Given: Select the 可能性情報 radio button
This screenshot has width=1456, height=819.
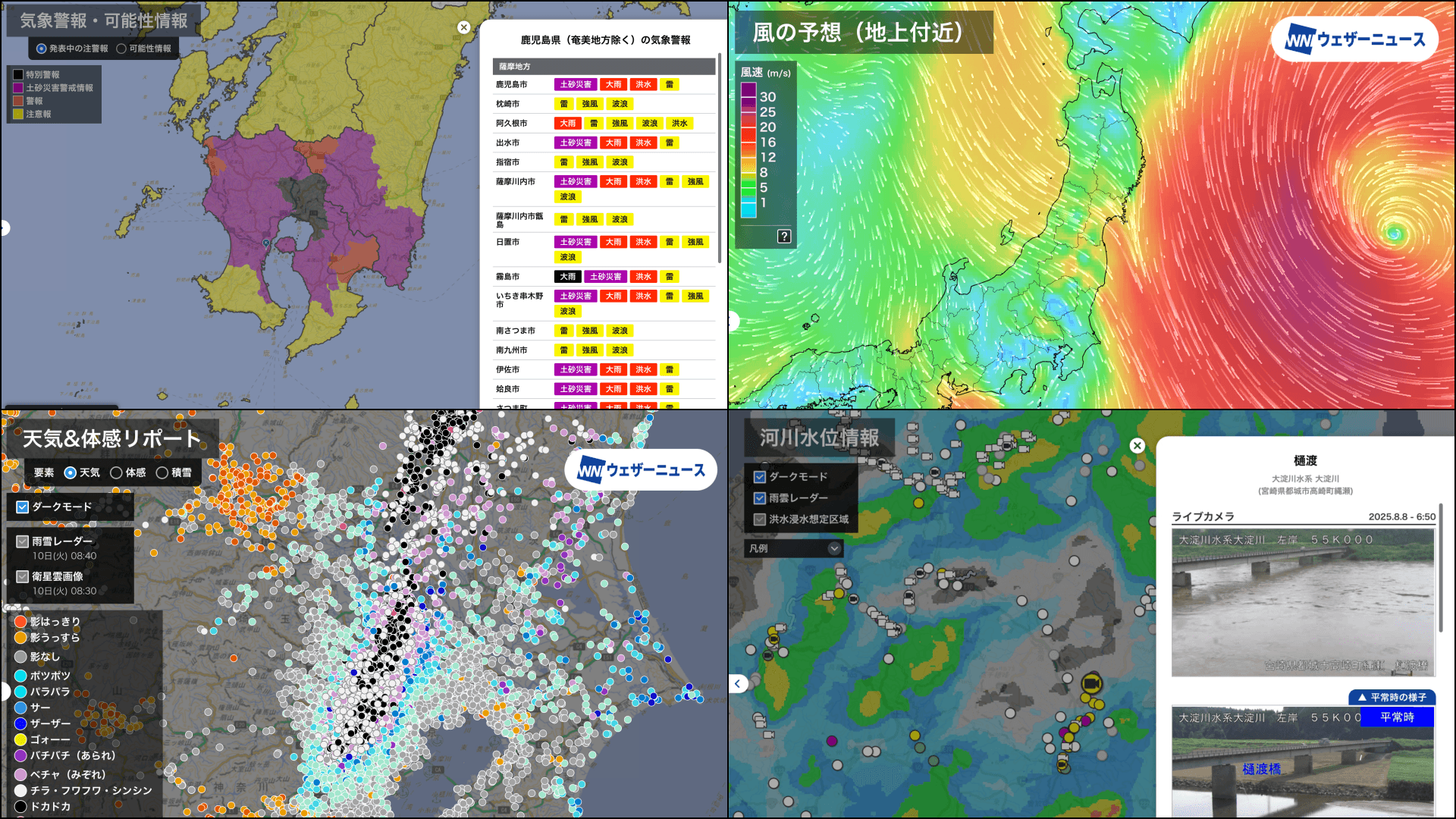Looking at the screenshot, I should point(121,49).
